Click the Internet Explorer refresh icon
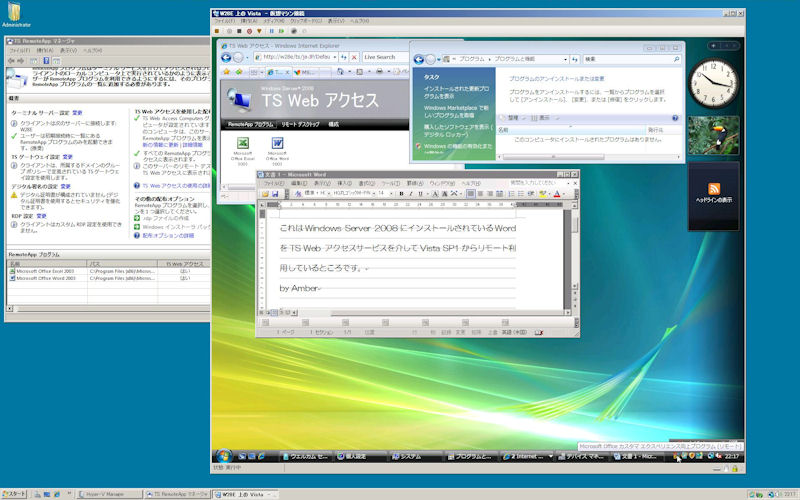This screenshot has width=800, height=500. click(344, 57)
